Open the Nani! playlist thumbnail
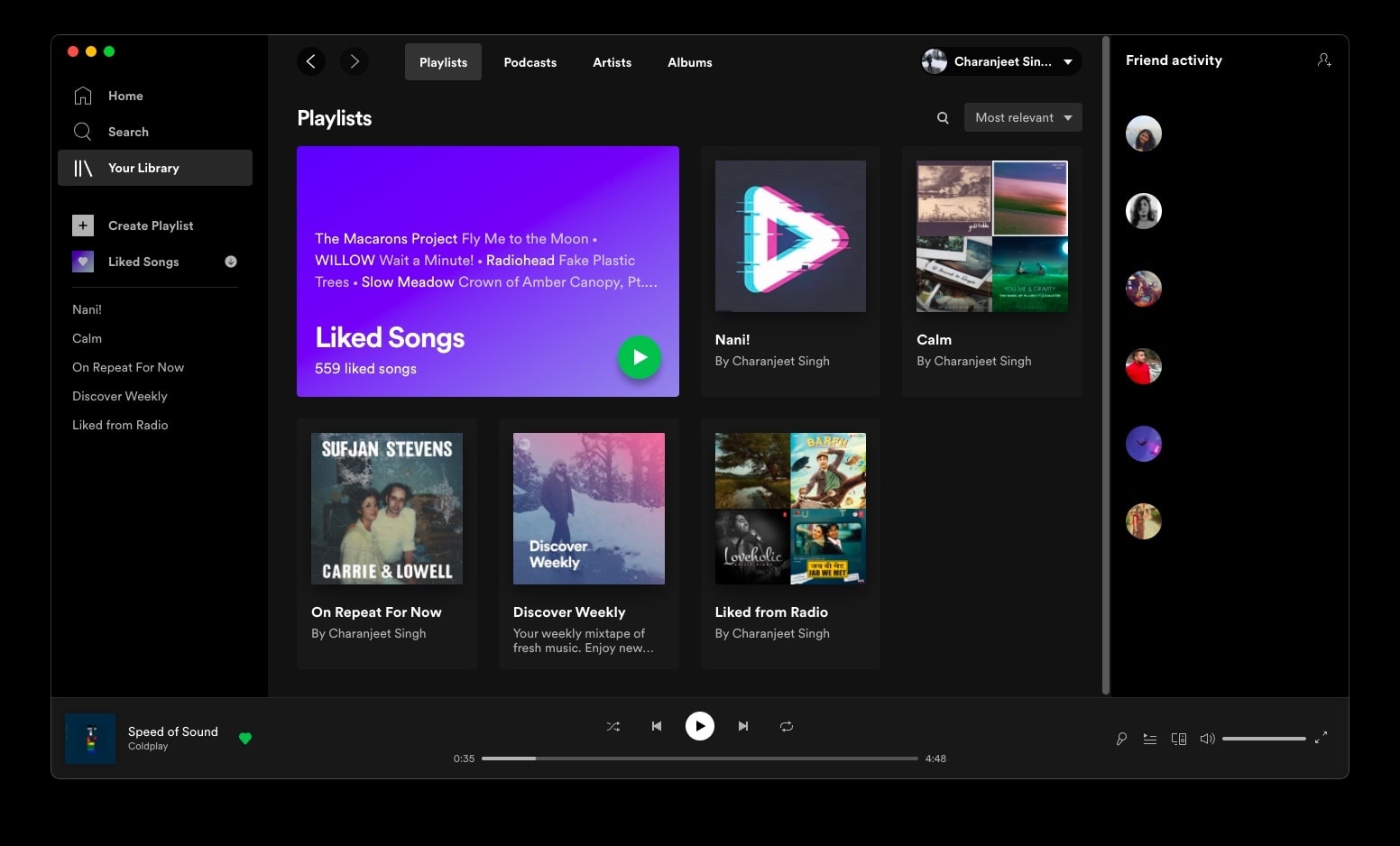The image size is (1400, 846). 789,235
